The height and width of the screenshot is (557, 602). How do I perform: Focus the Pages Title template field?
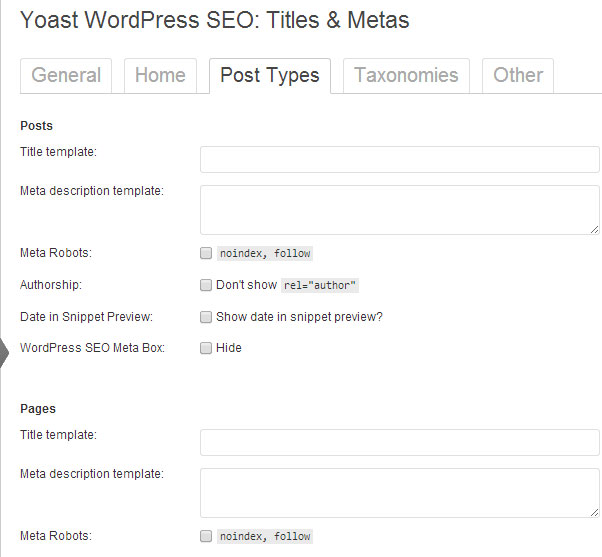pos(400,442)
